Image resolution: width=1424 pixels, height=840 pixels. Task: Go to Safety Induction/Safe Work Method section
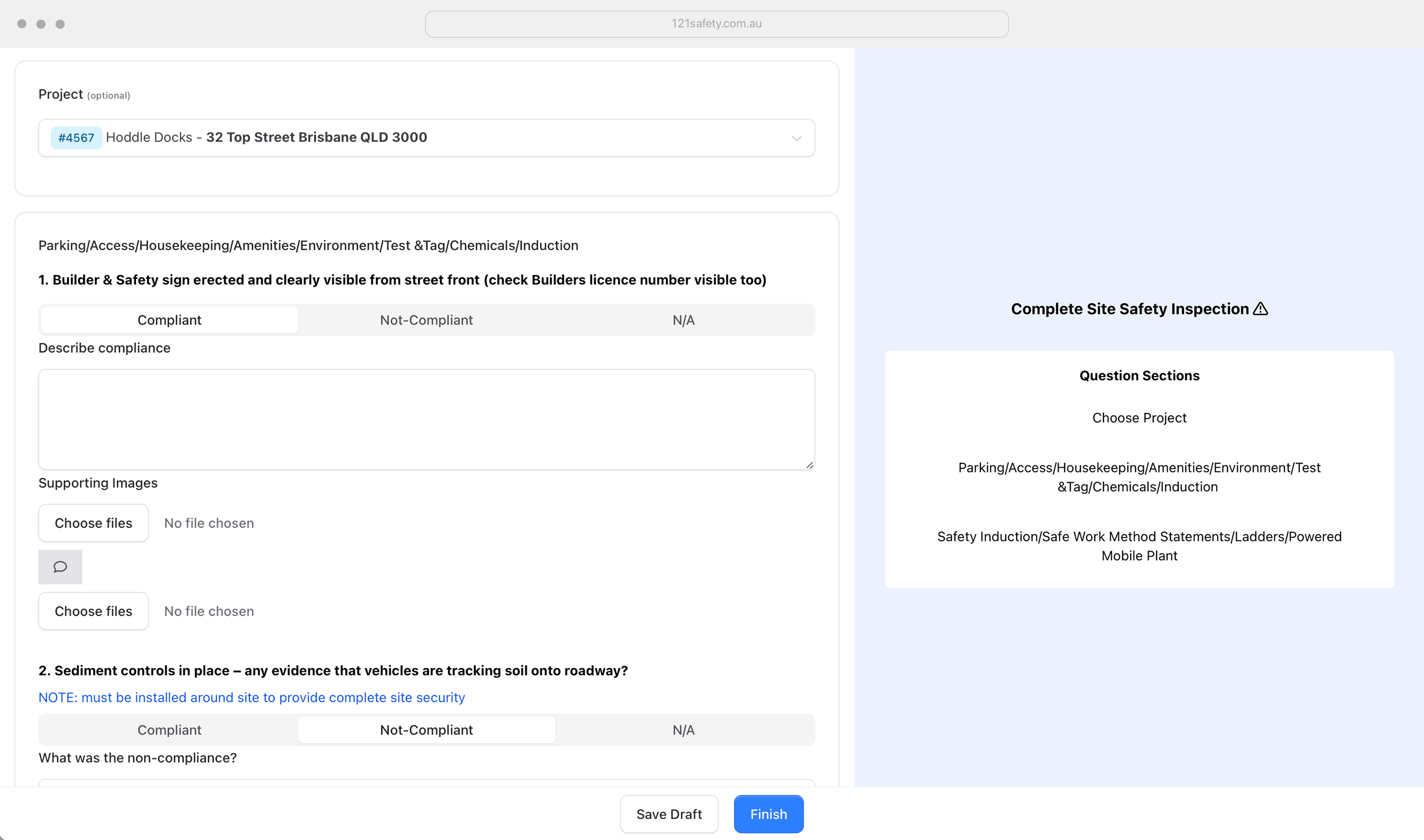coord(1139,546)
